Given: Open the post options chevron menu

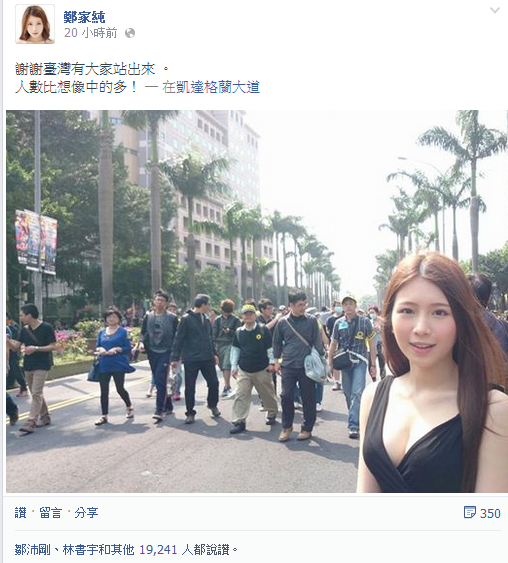Looking at the screenshot, I should coord(495,10).
